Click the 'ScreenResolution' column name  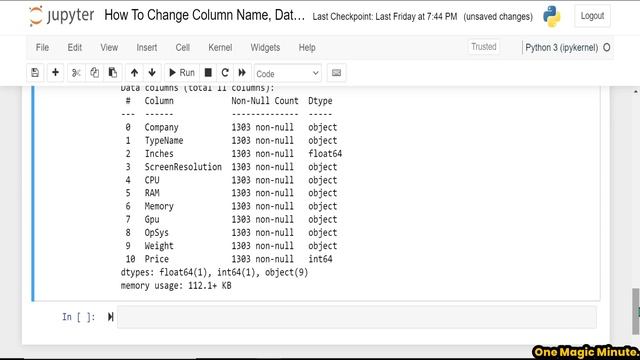pyautogui.click(x=183, y=167)
